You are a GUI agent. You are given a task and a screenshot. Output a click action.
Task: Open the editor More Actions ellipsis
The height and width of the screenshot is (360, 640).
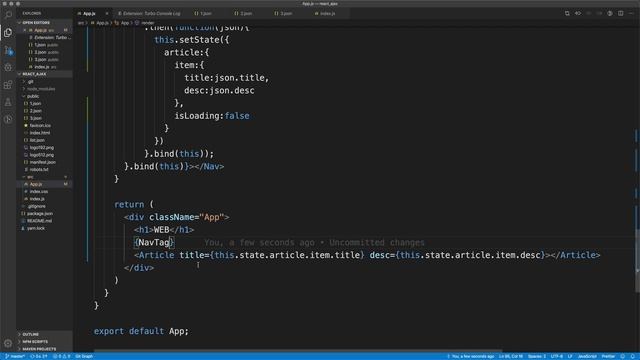(x=631, y=13)
